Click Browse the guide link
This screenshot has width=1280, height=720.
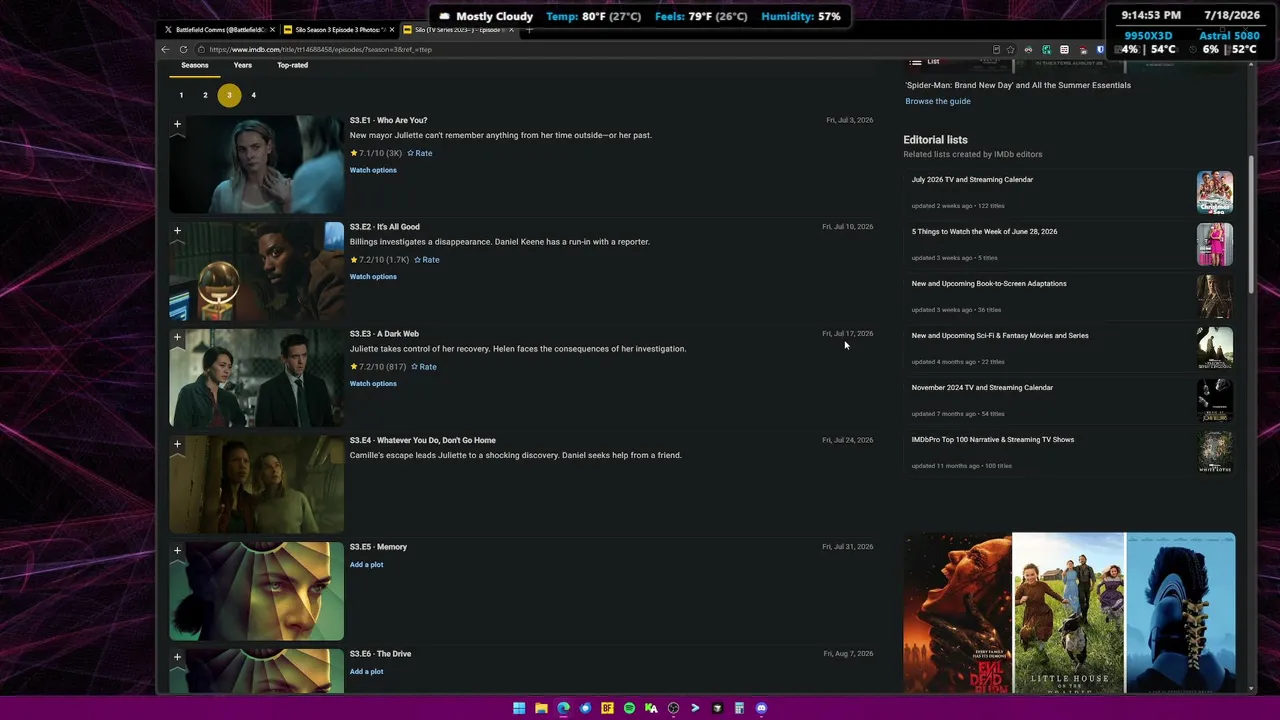click(938, 101)
